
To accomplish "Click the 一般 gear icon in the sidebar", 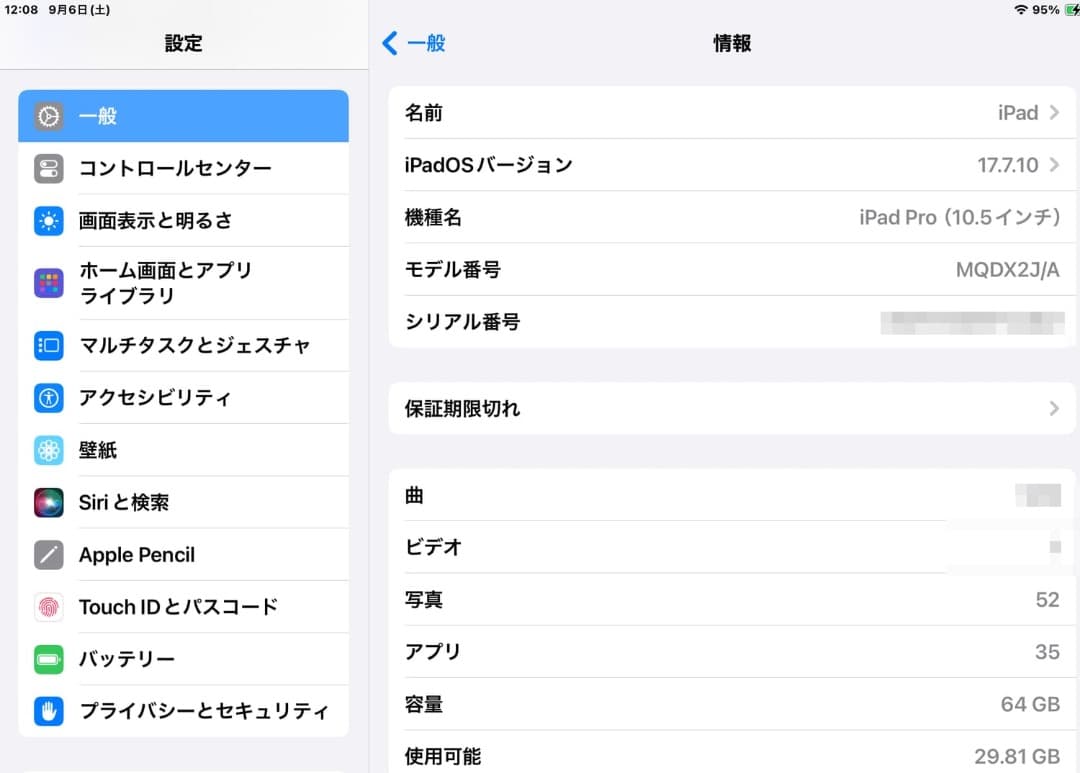I will coord(46,115).
